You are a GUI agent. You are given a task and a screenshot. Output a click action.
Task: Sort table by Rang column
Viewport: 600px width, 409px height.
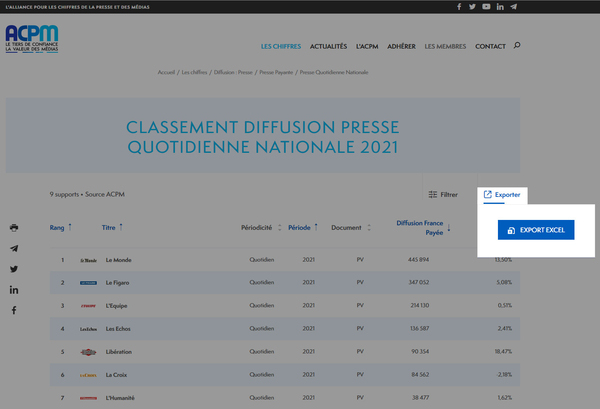pos(60,228)
